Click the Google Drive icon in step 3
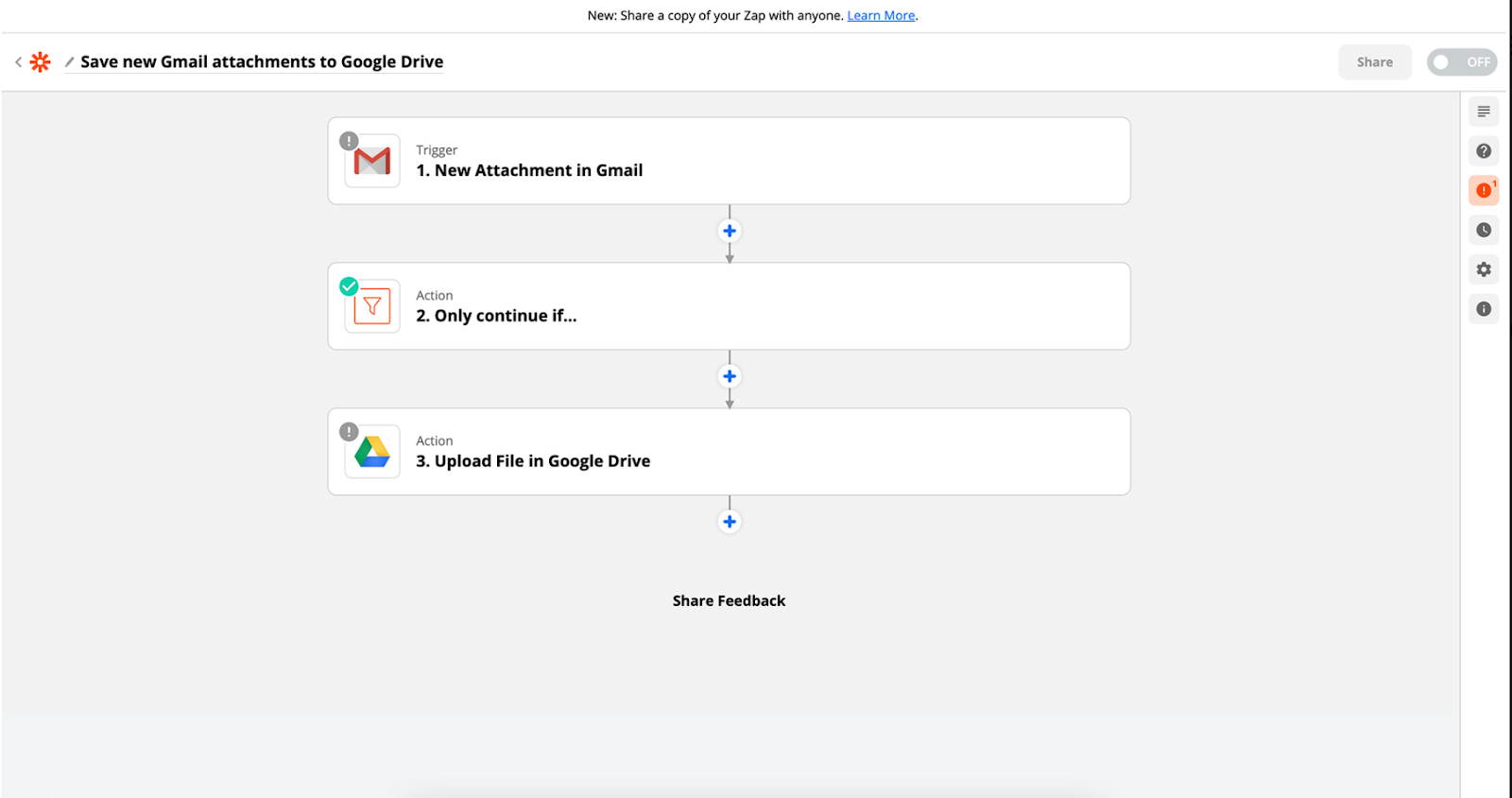The height and width of the screenshot is (798, 1512). pyautogui.click(x=372, y=452)
